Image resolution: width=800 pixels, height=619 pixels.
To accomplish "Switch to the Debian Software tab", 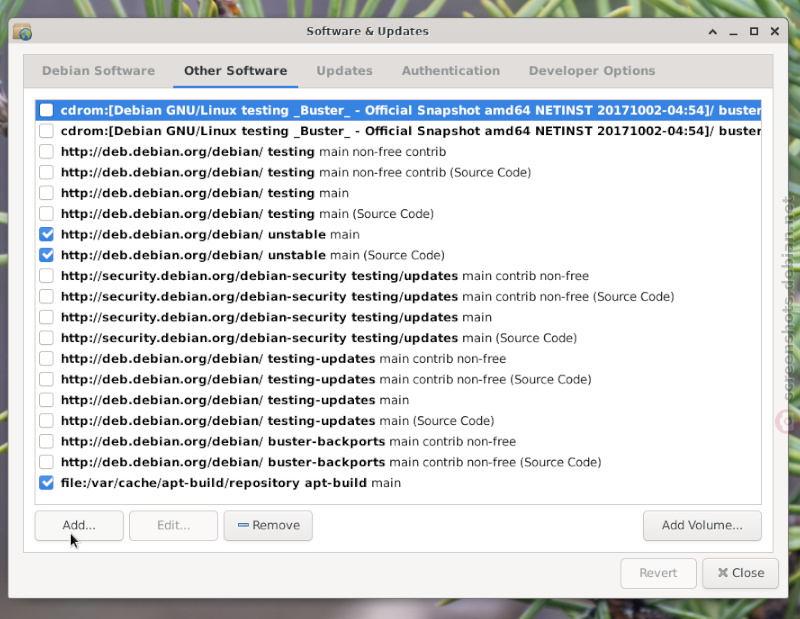I will 98,71.
